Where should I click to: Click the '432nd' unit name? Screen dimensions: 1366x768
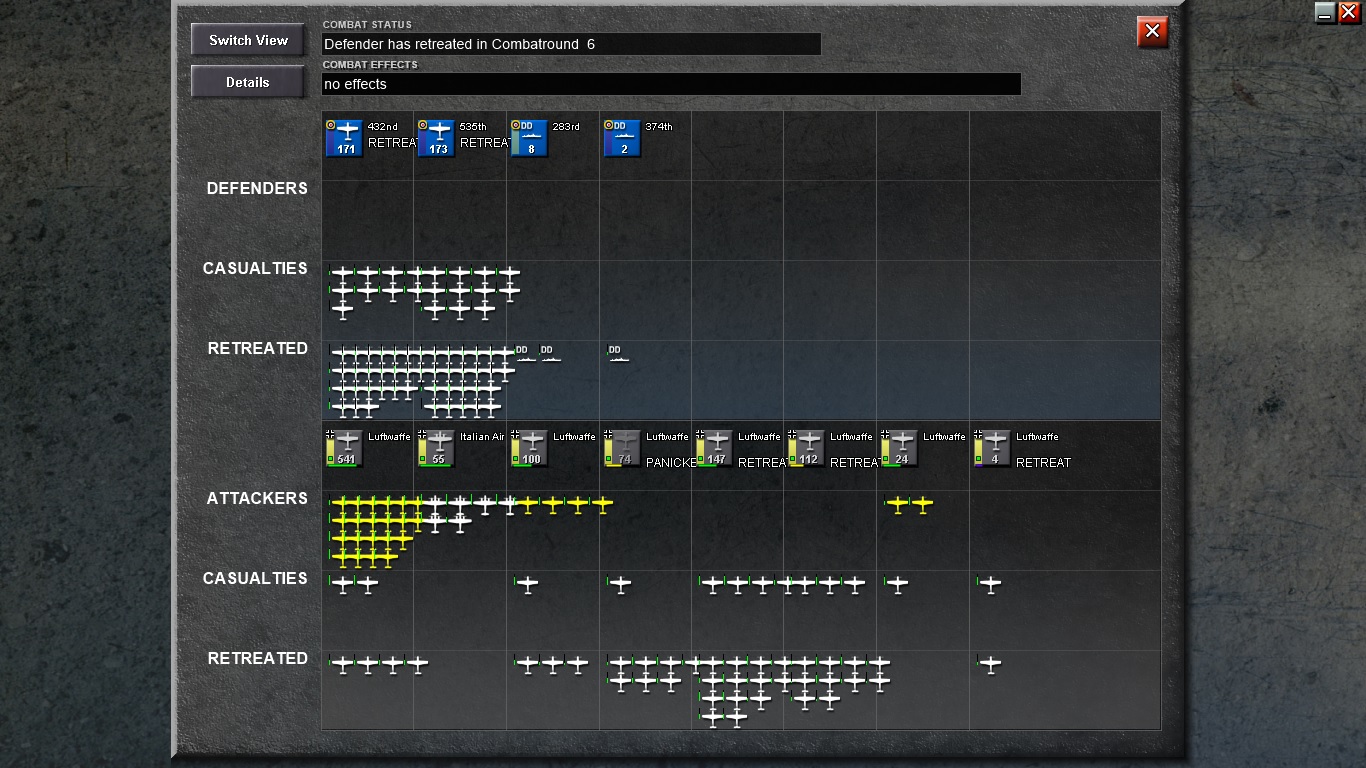(382, 127)
